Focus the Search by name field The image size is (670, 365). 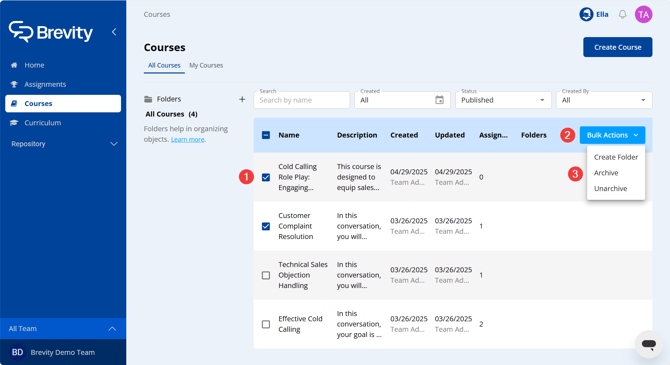(301, 100)
